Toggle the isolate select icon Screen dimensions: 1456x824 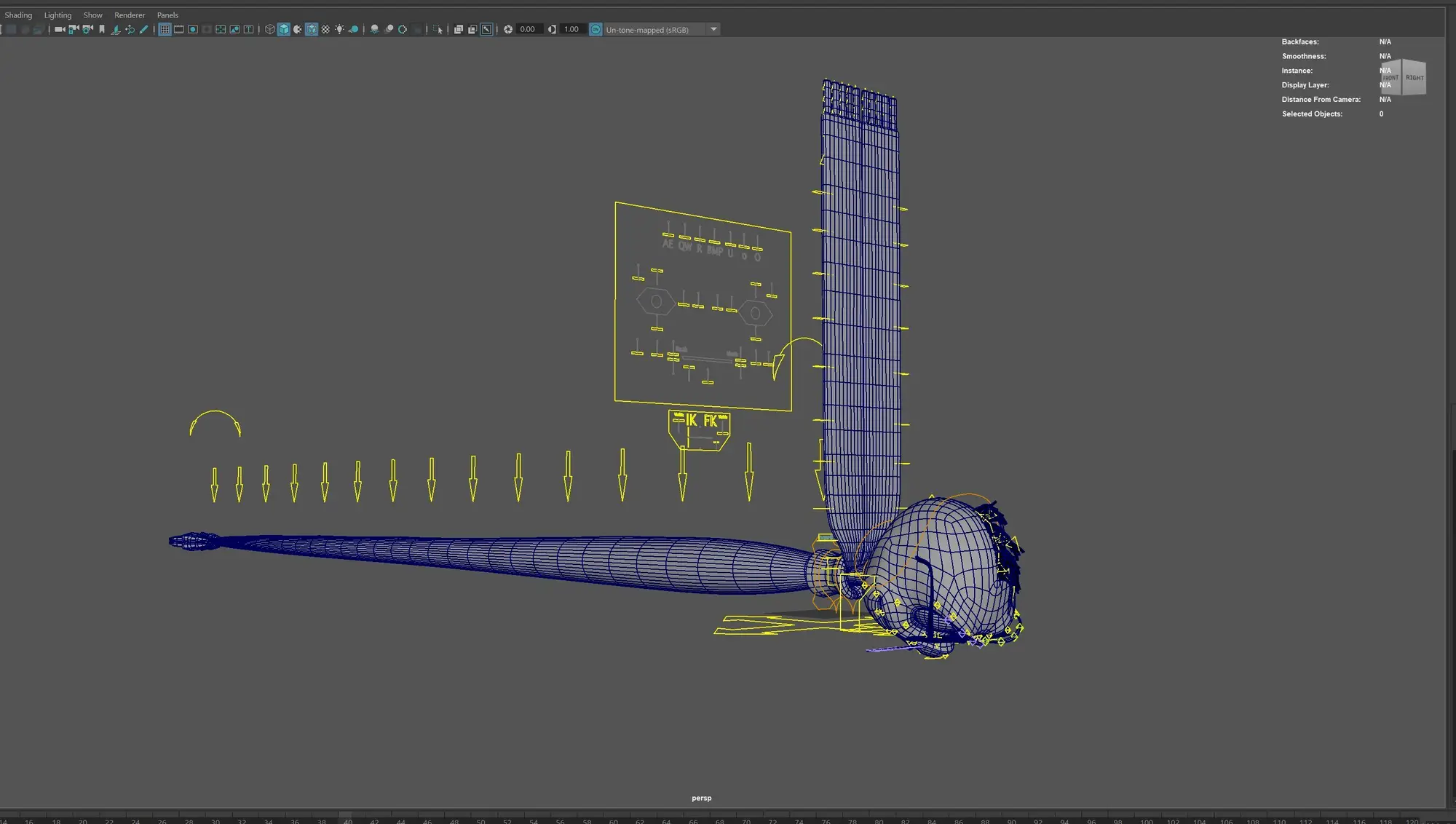[x=438, y=29]
